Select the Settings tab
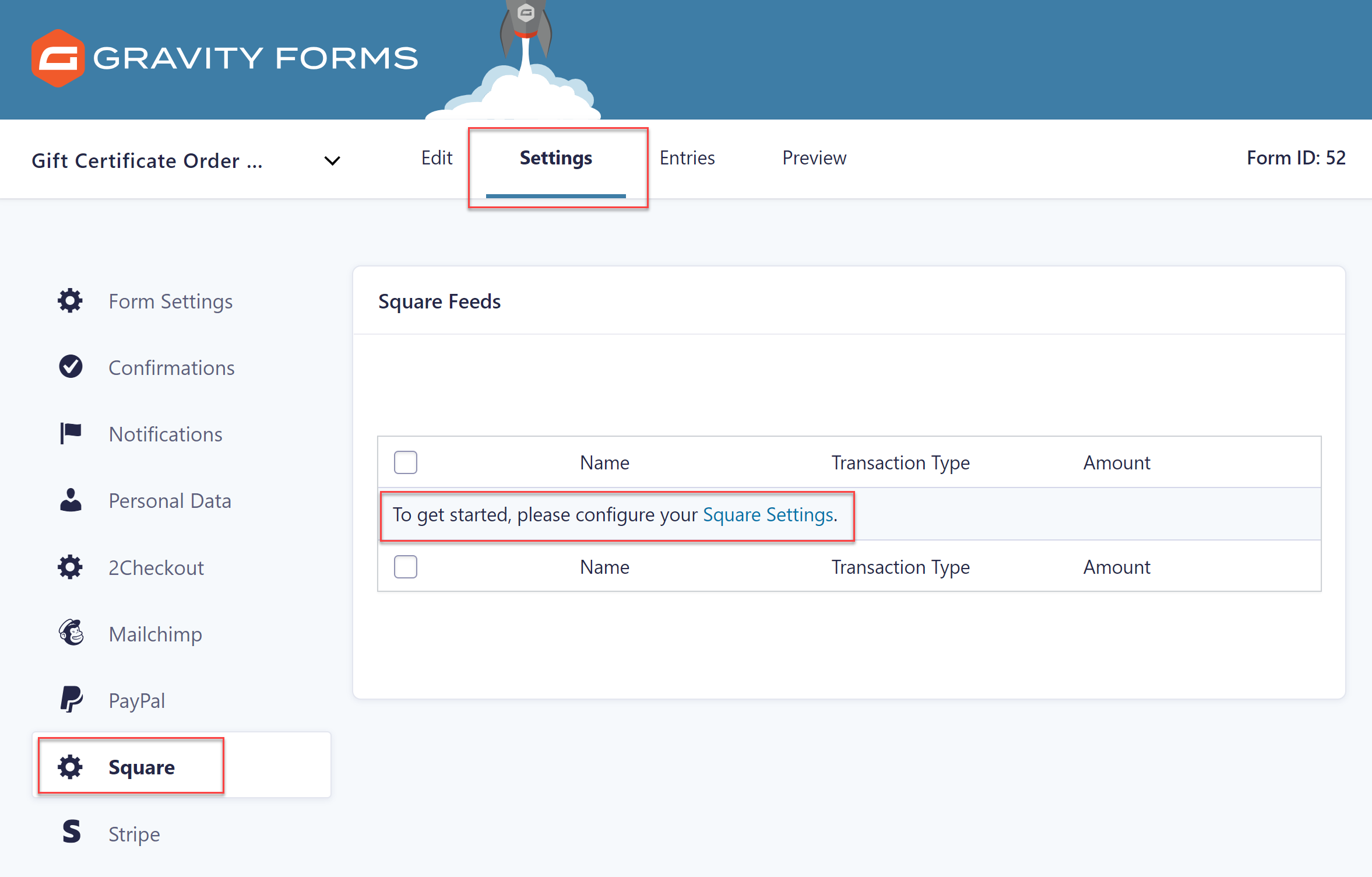 coord(556,158)
